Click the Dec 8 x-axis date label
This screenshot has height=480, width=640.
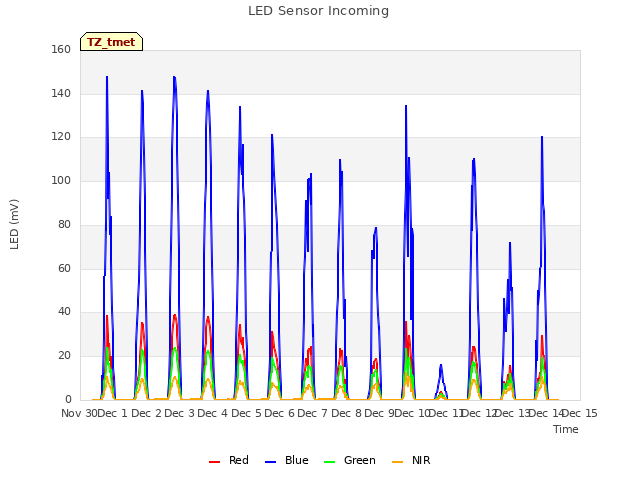(x=346, y=413)
